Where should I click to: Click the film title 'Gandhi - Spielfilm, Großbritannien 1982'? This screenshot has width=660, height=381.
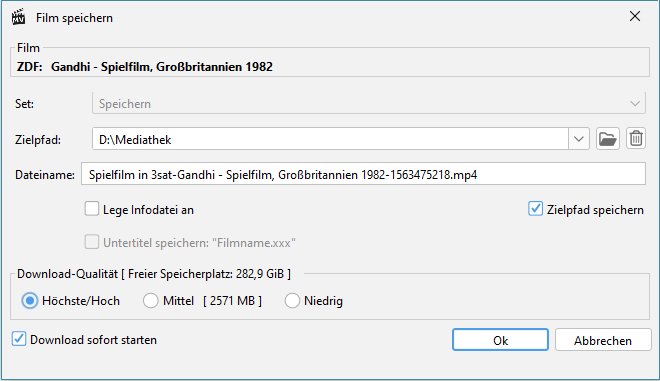162,67
